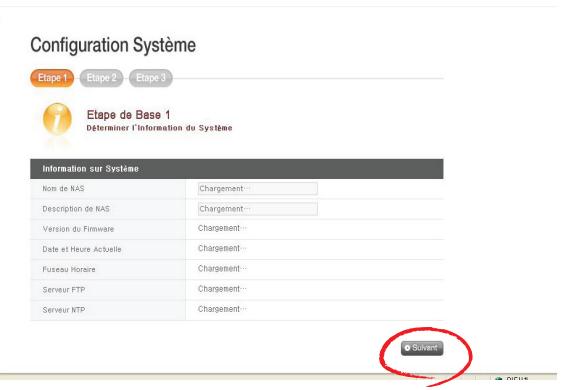Viewport: 562px width, 390px height.
Task: Select the Serveur FTP label
Action: pos(64,290)
